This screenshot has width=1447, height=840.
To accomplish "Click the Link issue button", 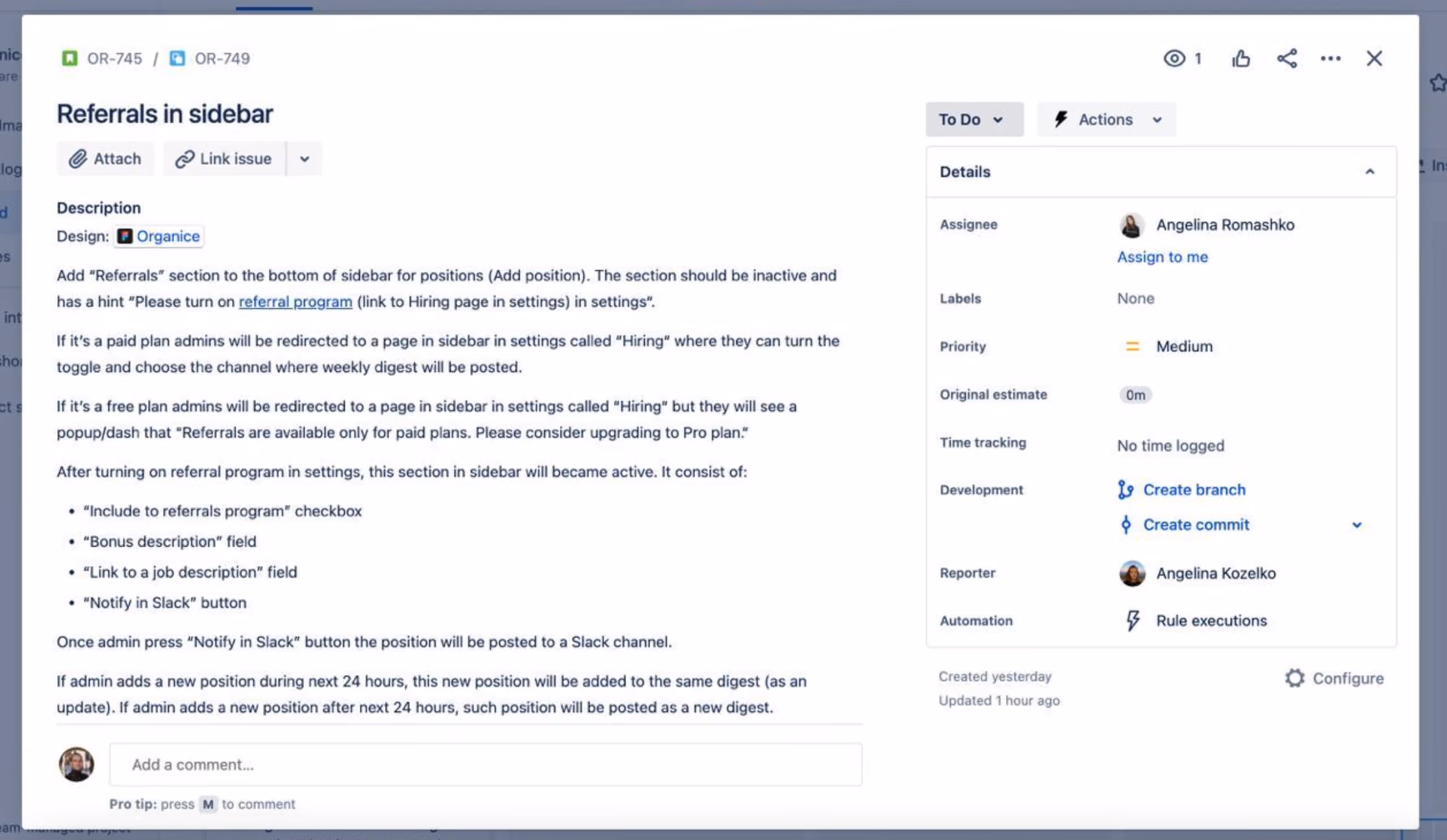I will point(224,158).
